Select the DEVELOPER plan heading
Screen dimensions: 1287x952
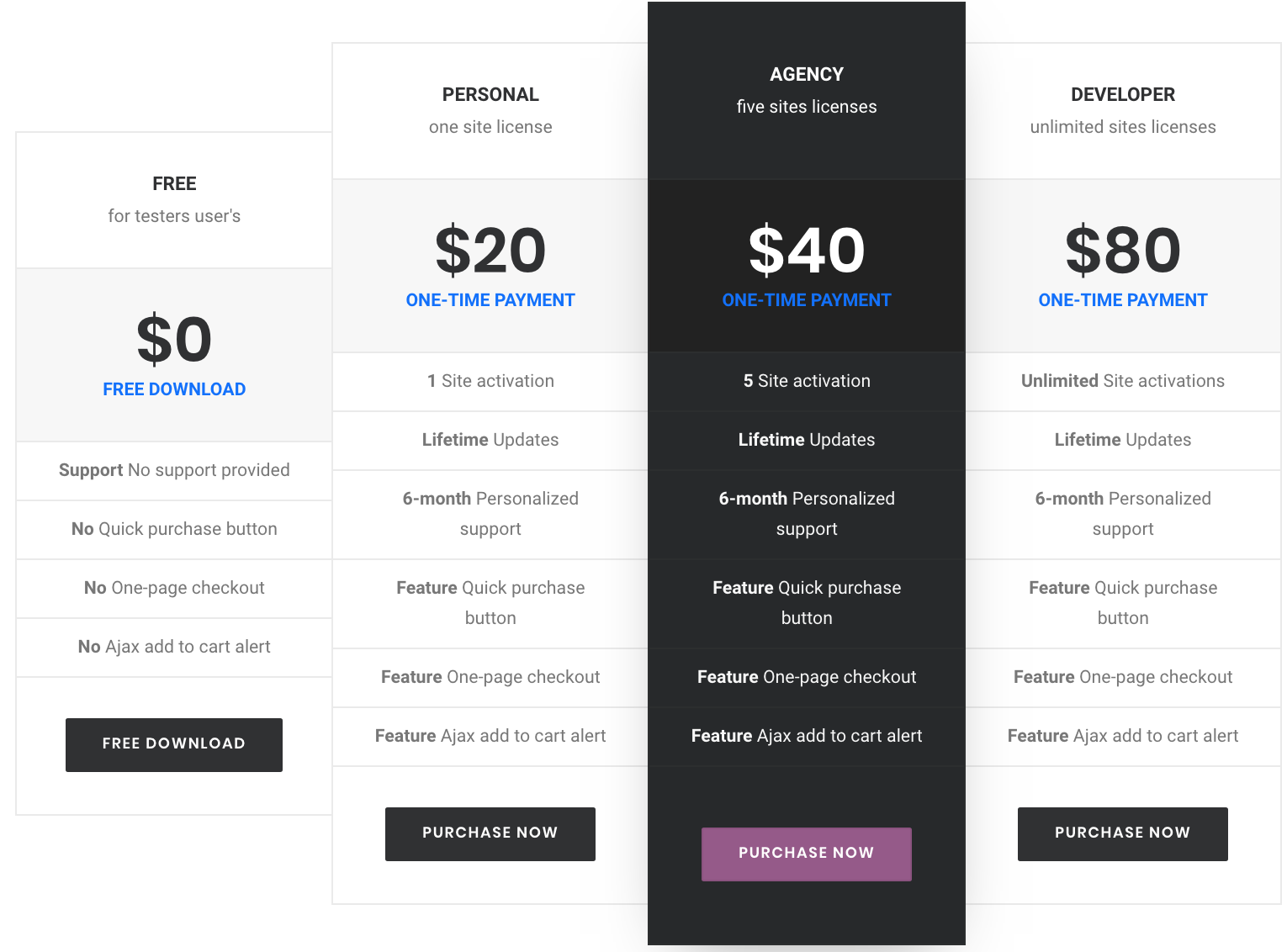1123,95
